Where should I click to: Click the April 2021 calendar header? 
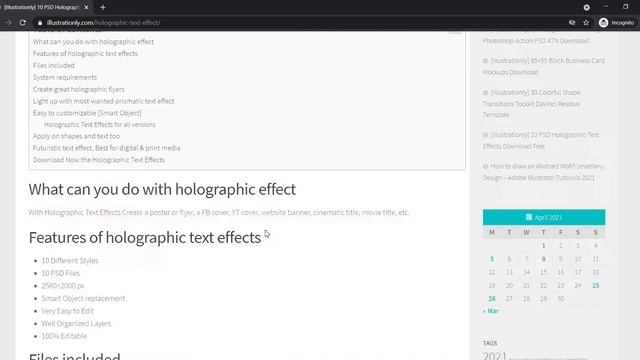pos(544,217)
